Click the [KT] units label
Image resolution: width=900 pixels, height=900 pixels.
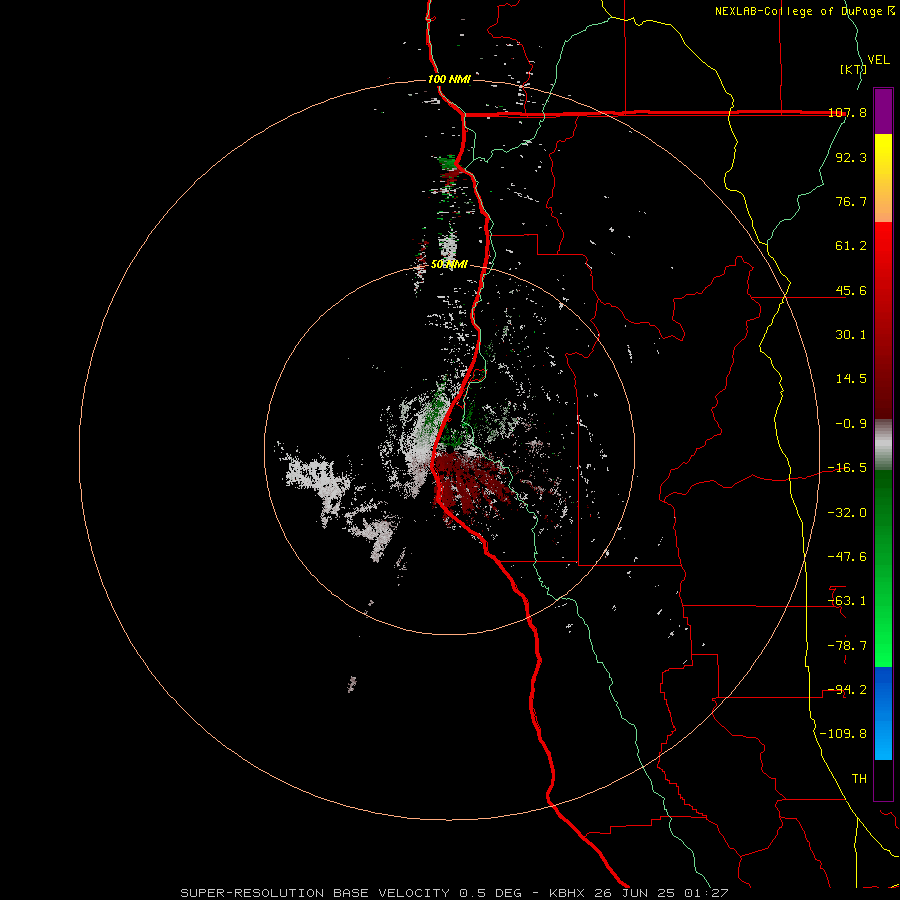click(852, 69)
